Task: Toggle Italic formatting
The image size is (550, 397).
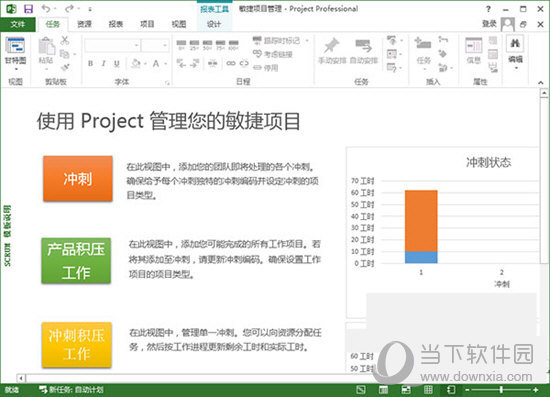Action: 103,63
